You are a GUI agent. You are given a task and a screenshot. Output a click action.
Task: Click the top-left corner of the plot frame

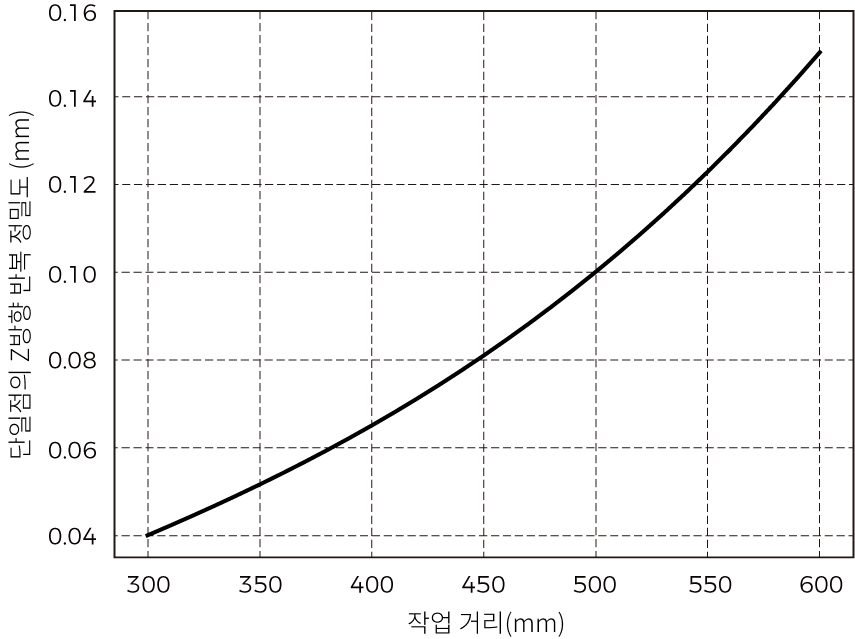point(113,12)
